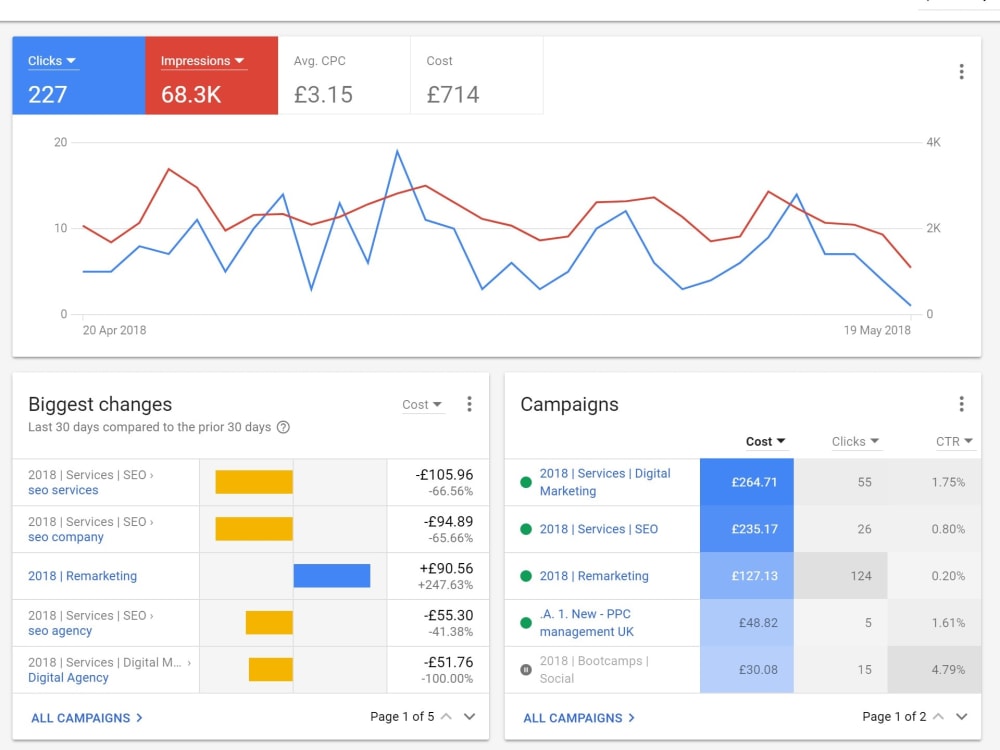The width and height of the screenshot is (1000, 750).
Task: Click green status dot for Remarketing campaign
Action: (x=526, y=576)
